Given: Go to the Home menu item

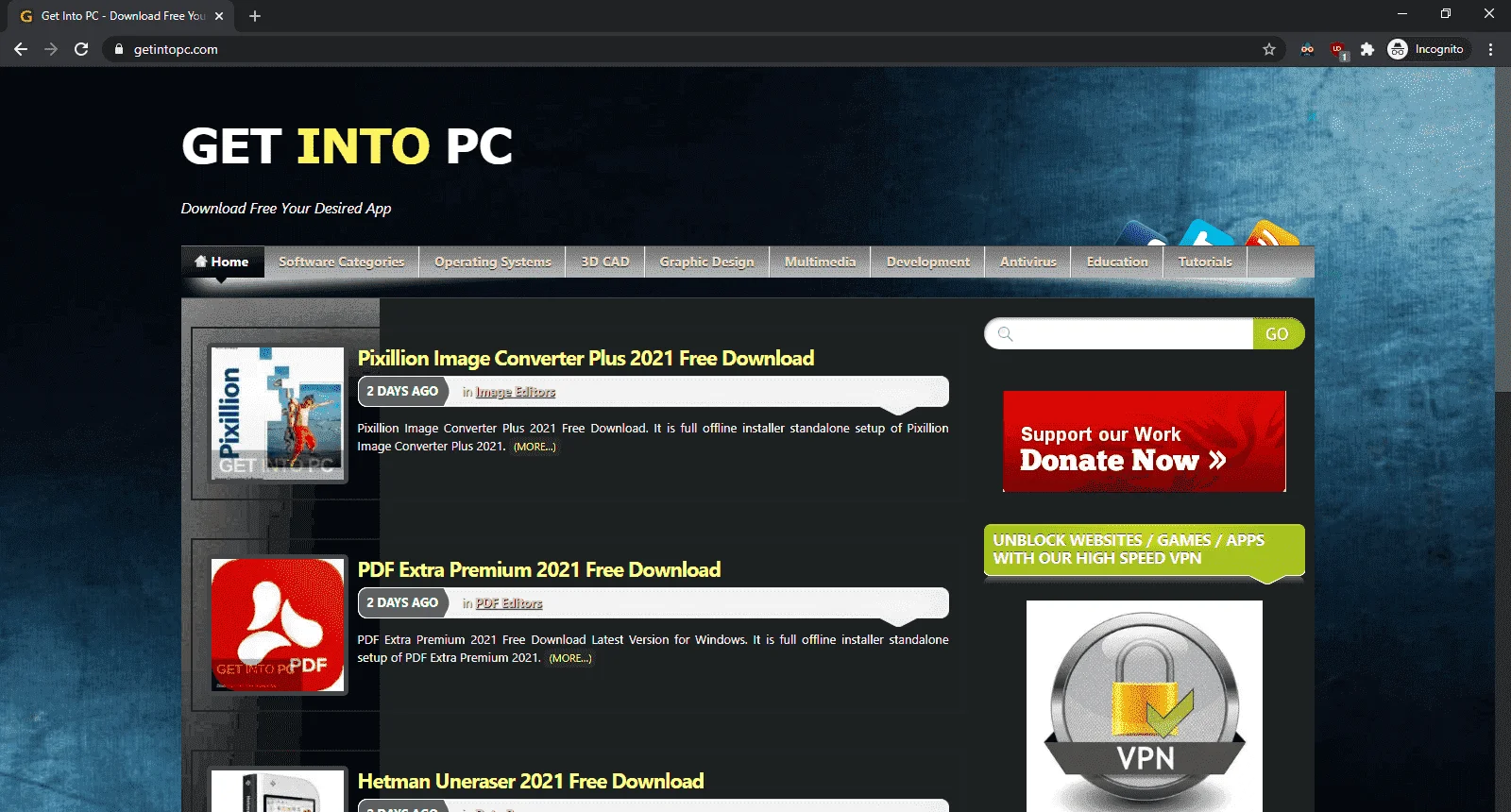Looking at the screenshot, I should 222,262.
